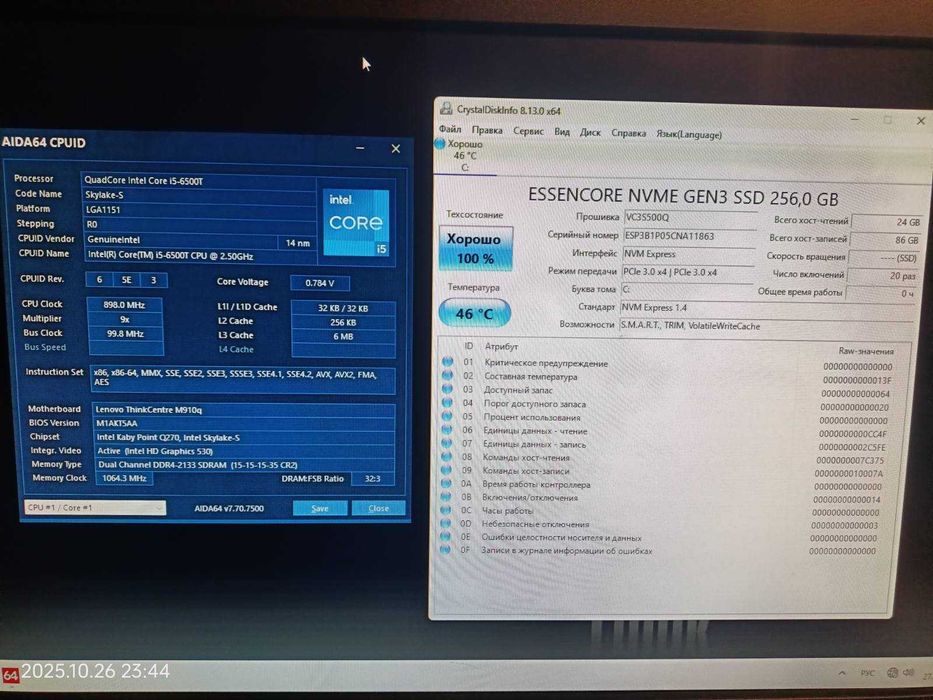
Task: Click status icon for 05 Процент использования
Action: (x=447, y=416)
